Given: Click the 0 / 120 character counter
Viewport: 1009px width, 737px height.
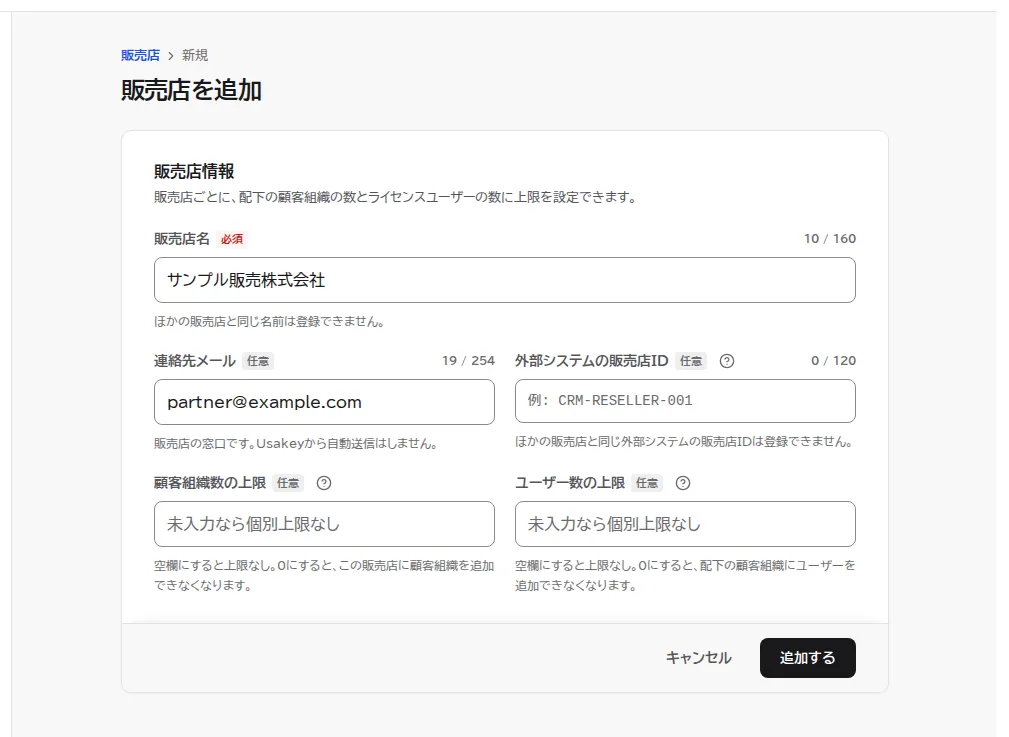Looking at the screenshot, I should click(833, 360).
